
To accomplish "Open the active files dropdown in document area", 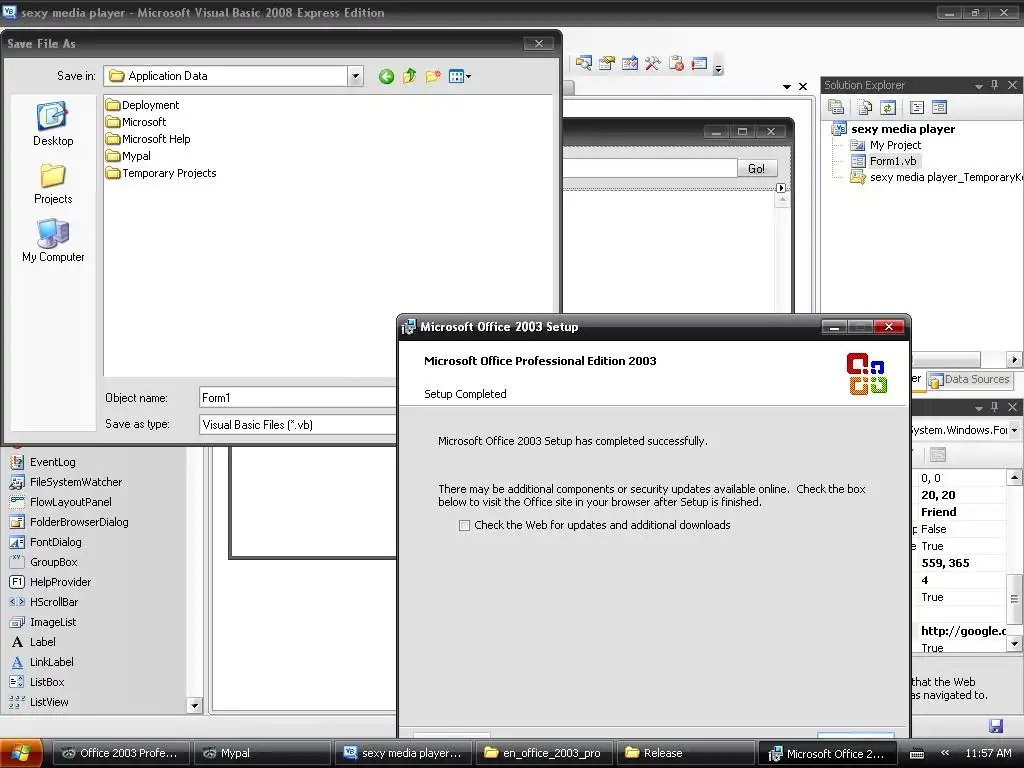I will (x=786, y=86).
